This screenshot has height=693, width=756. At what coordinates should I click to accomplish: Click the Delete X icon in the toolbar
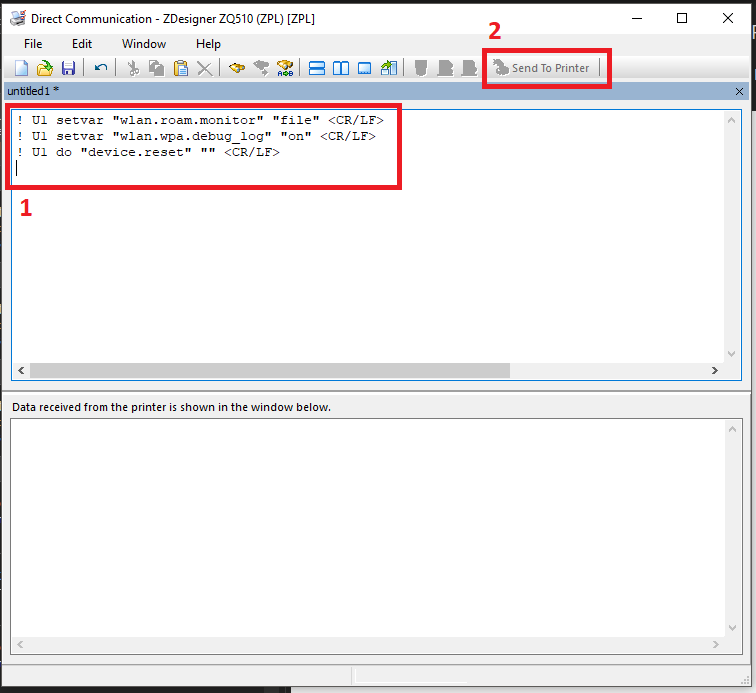point(204,68)
